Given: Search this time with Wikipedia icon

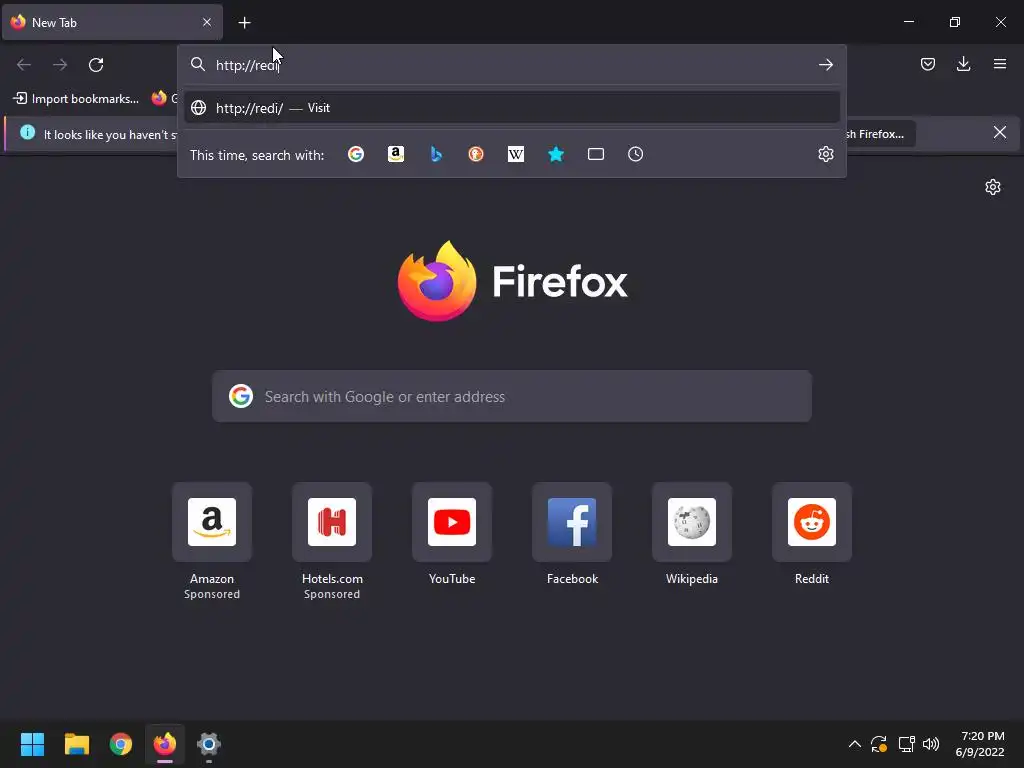Looking at the screenshot, I should 516,154.
